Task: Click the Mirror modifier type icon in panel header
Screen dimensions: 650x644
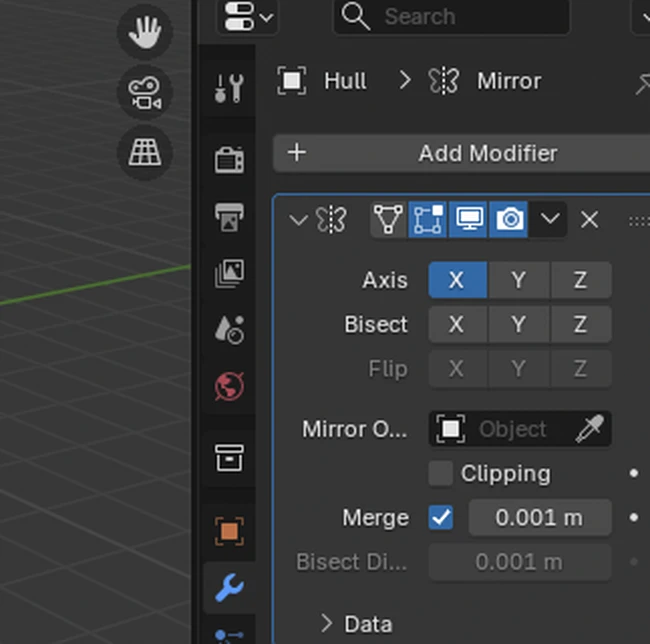Action: [331, 219]
